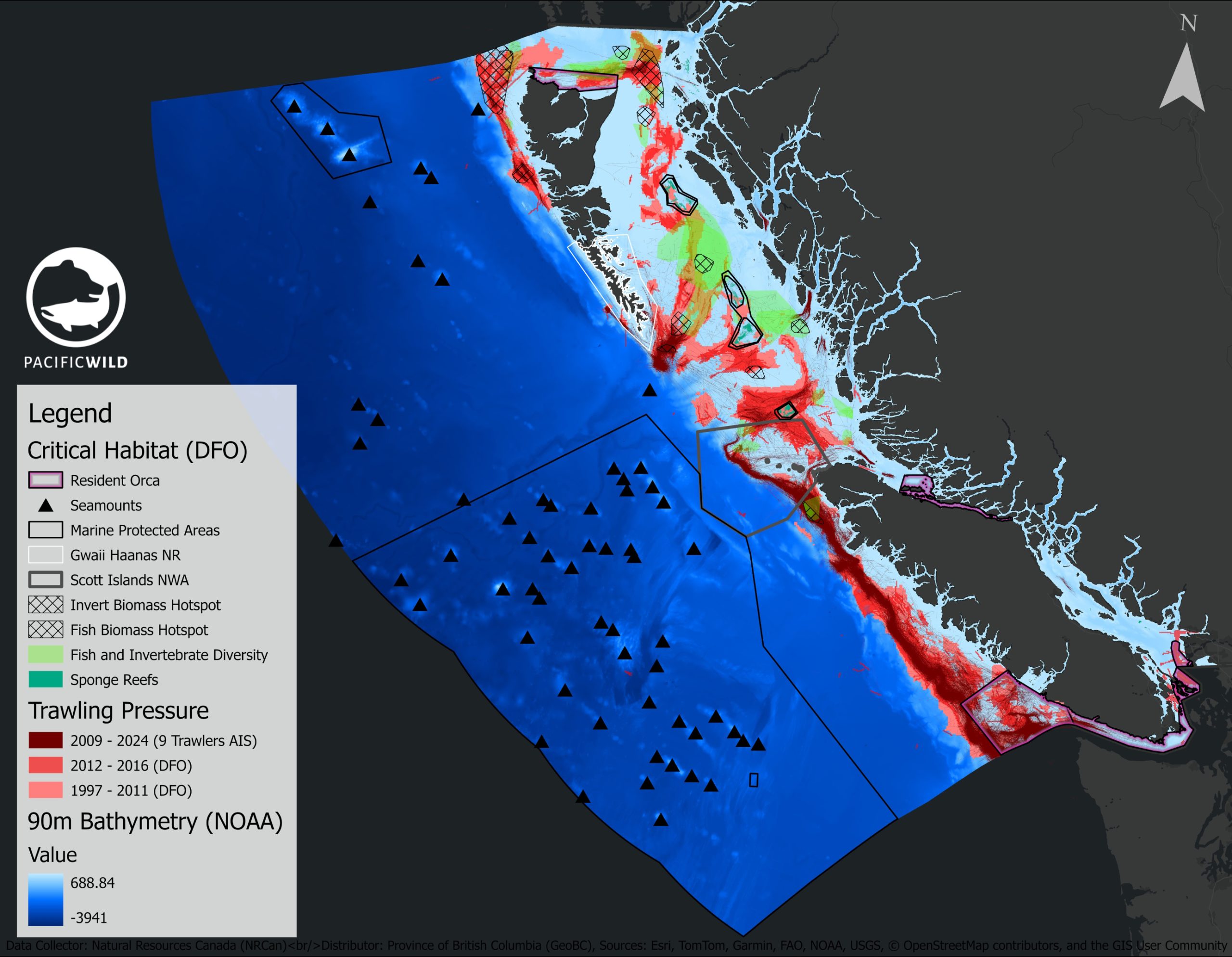Click the Trawling Pressure heading
Viewport: 1232px width, 957px height.
pyautogui.click(x=118, y=711)
